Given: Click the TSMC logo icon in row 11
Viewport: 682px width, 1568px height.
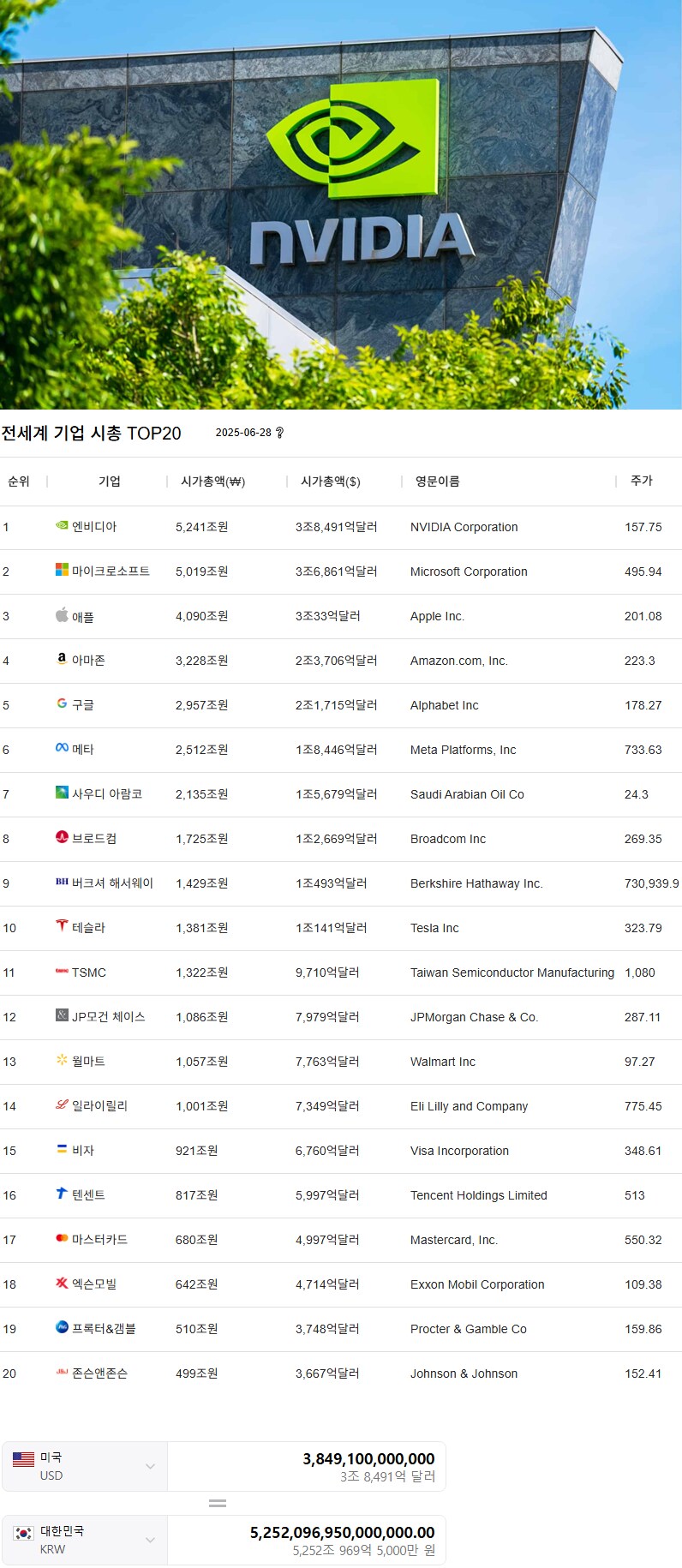Looking at the screenshot, I should pos(62,971).
